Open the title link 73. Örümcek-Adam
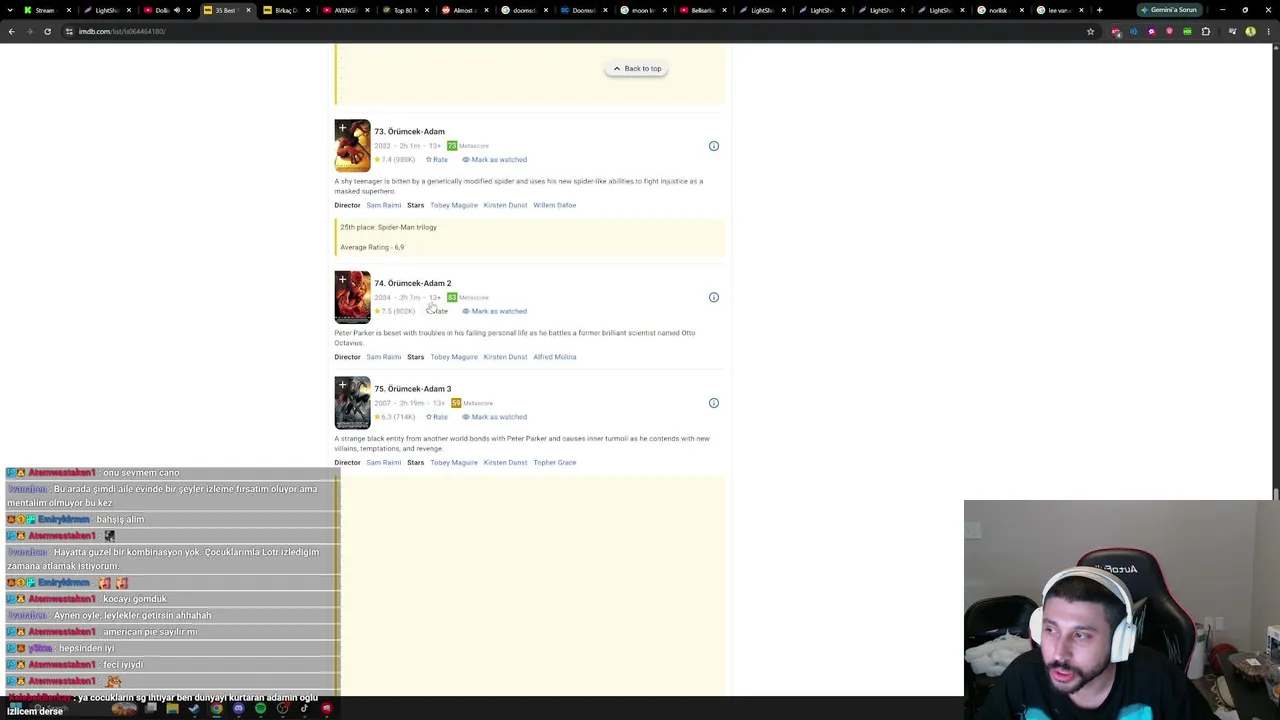Image resolution: width=1280 pixels, height=720 pixels. [409, 132]
